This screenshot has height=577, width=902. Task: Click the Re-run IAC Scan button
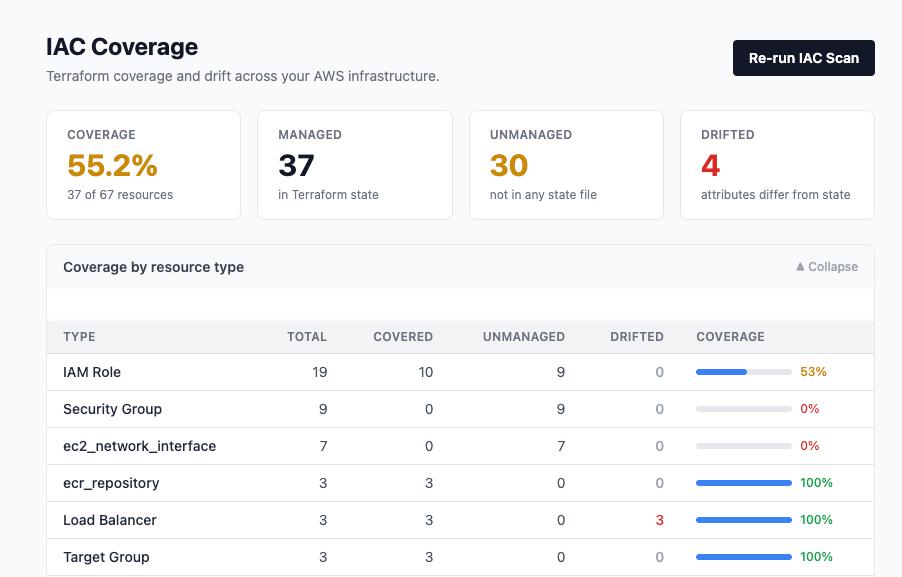804,58
